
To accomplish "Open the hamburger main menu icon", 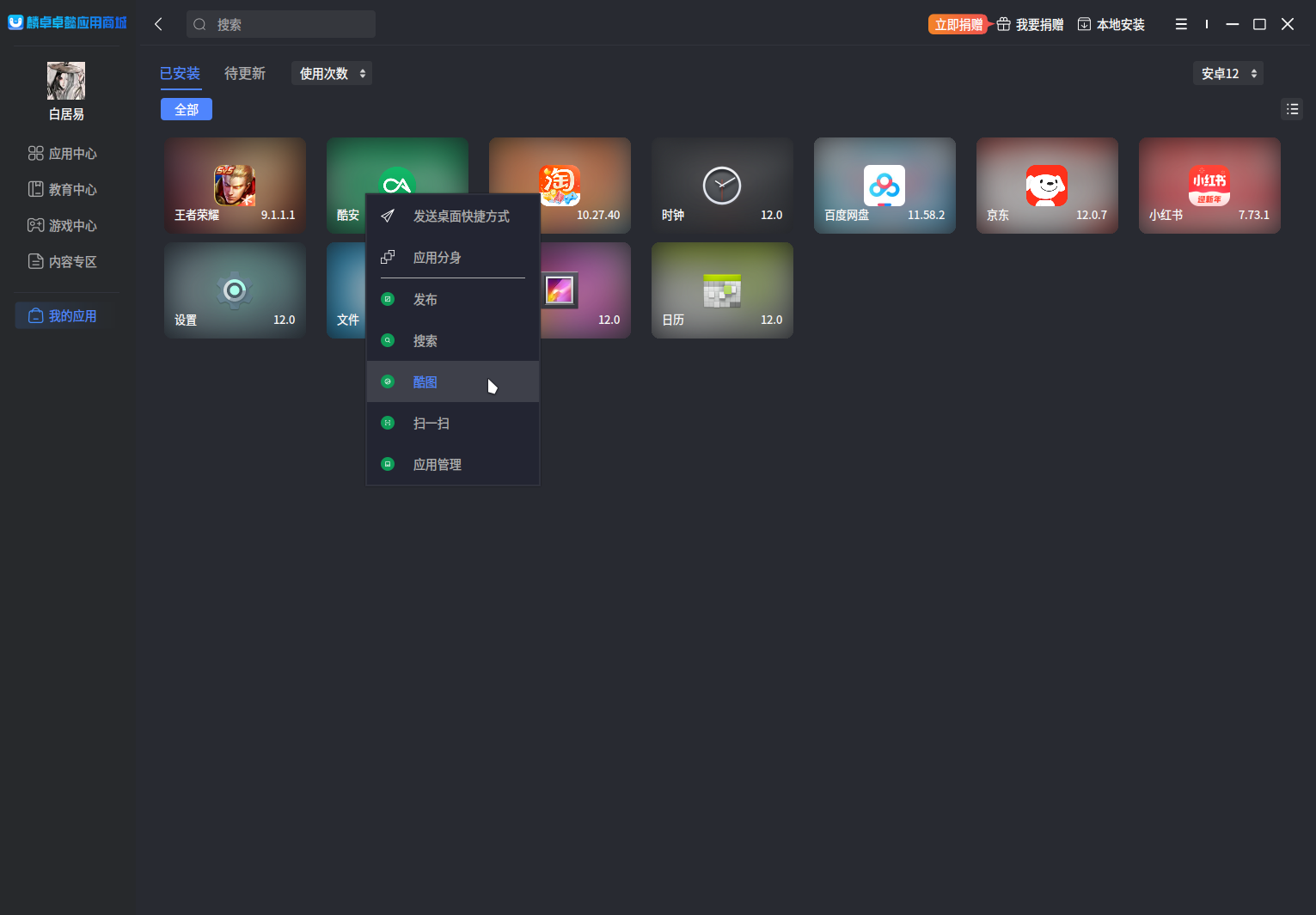I will (x=1181, y=24).
